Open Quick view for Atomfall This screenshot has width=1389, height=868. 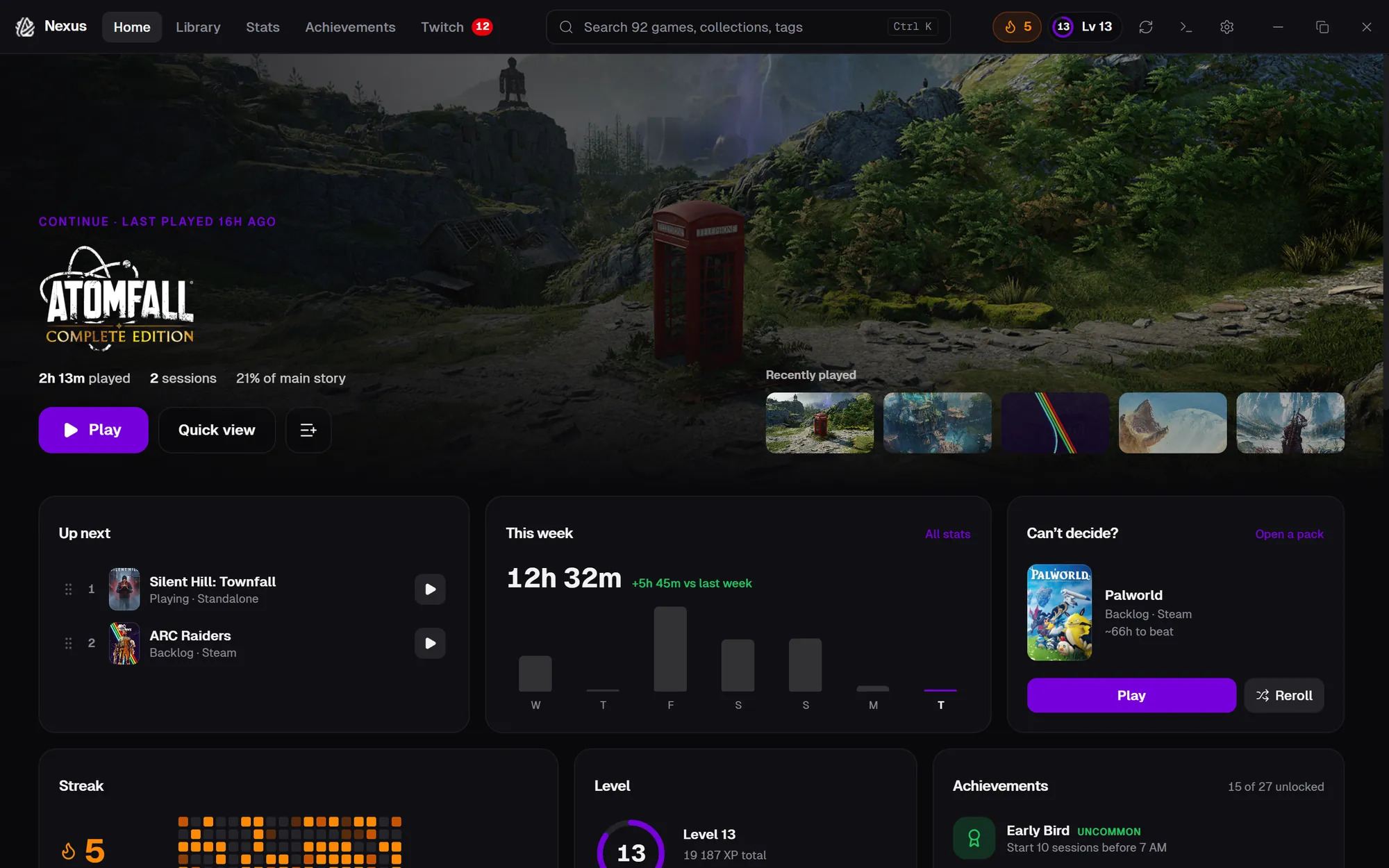pyautogui.click(x=217, y=431)
